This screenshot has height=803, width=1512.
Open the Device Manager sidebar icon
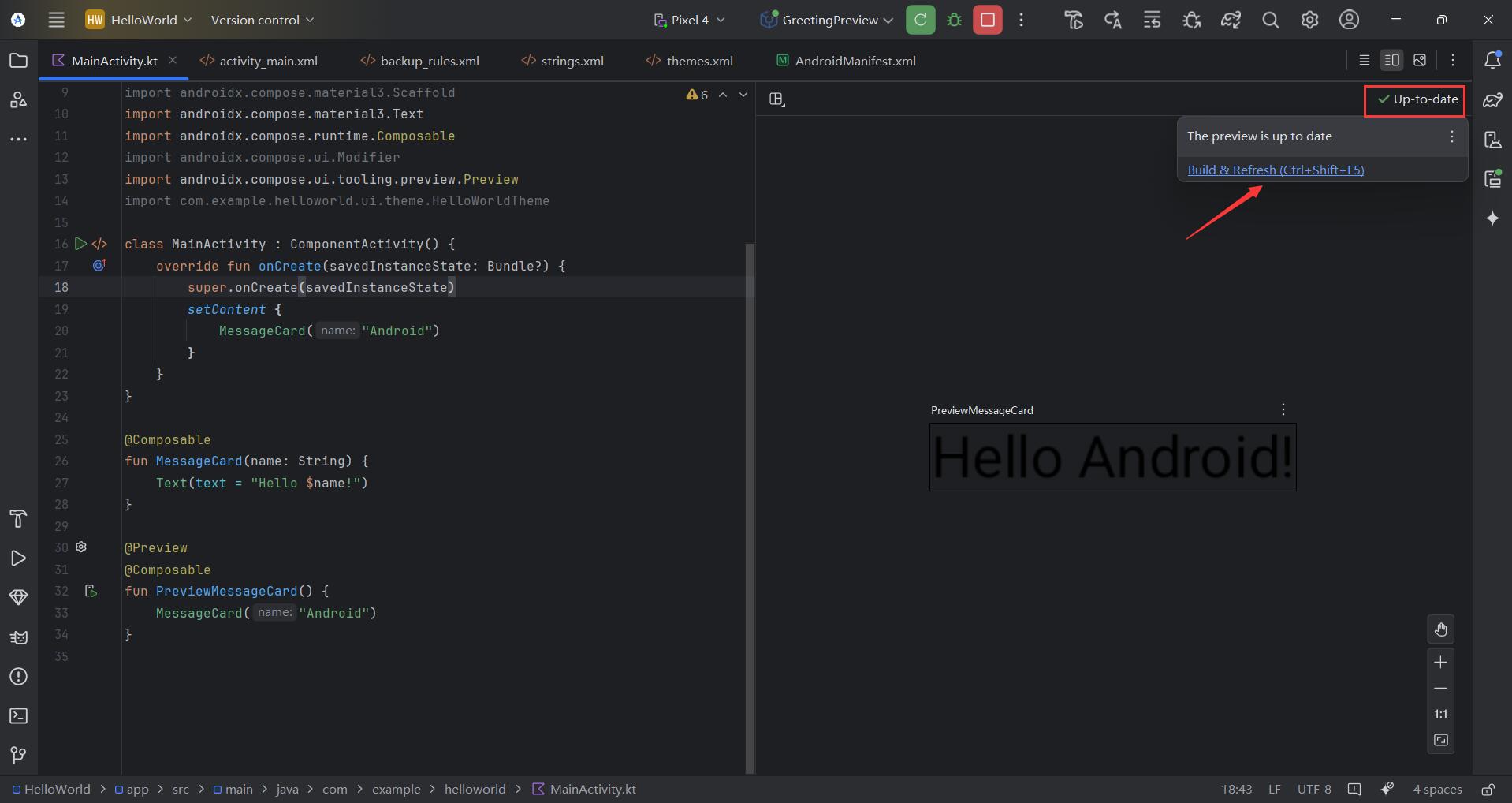pos(1492,140)
